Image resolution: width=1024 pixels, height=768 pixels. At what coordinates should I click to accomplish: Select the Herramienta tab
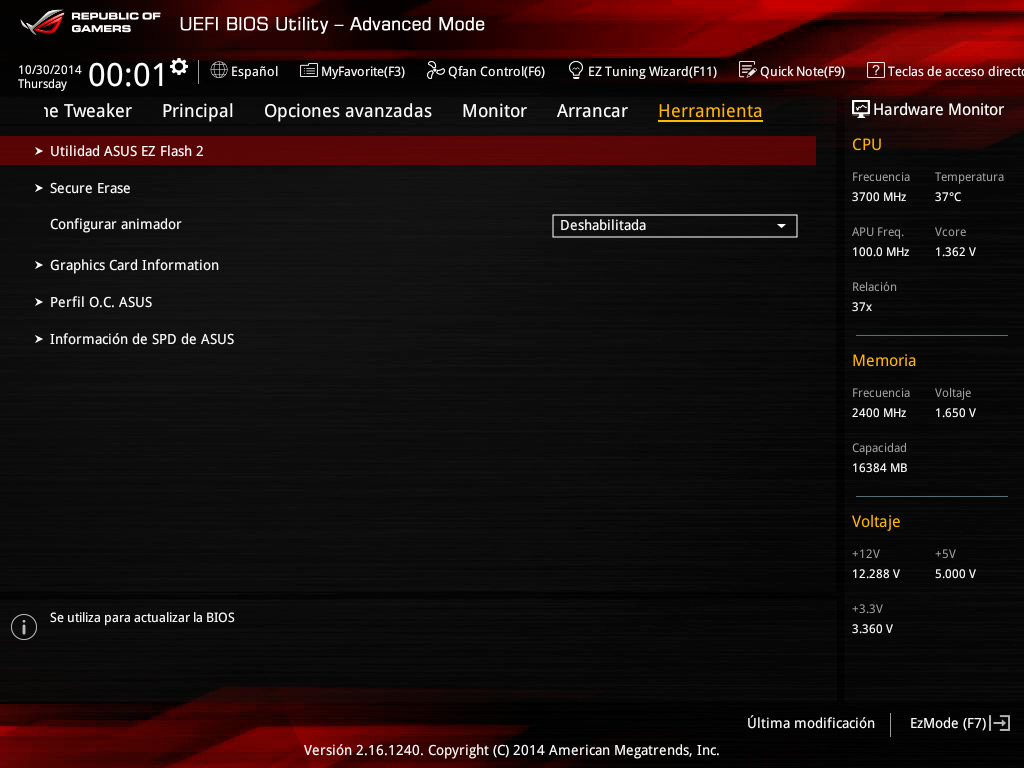click(x=711, y=111)
